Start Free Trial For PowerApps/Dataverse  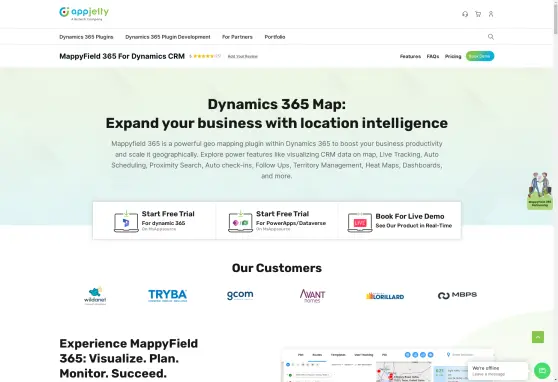pyautogui.click(x=277, y=221)
